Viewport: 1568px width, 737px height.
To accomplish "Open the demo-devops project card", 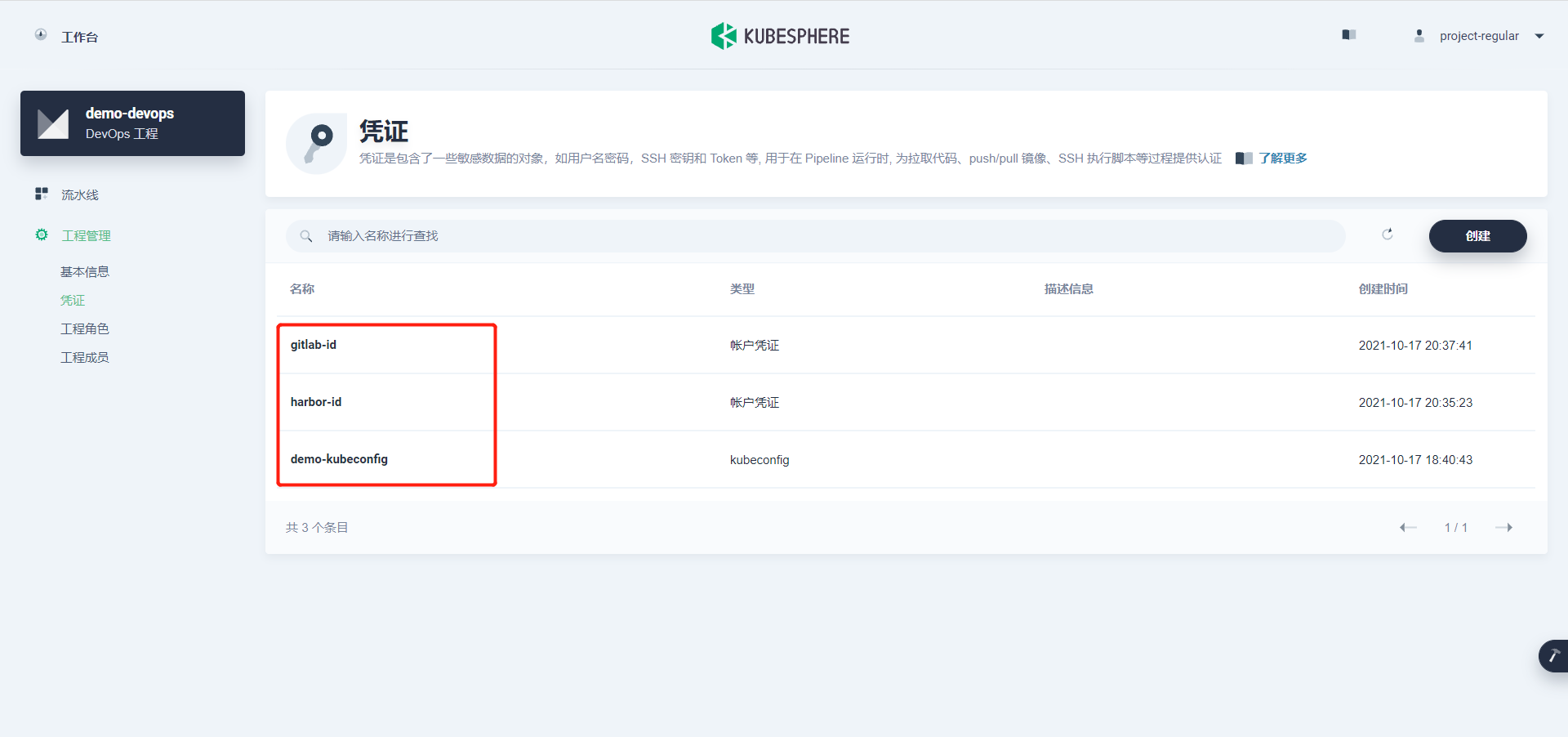I will [x=132, y=123].
